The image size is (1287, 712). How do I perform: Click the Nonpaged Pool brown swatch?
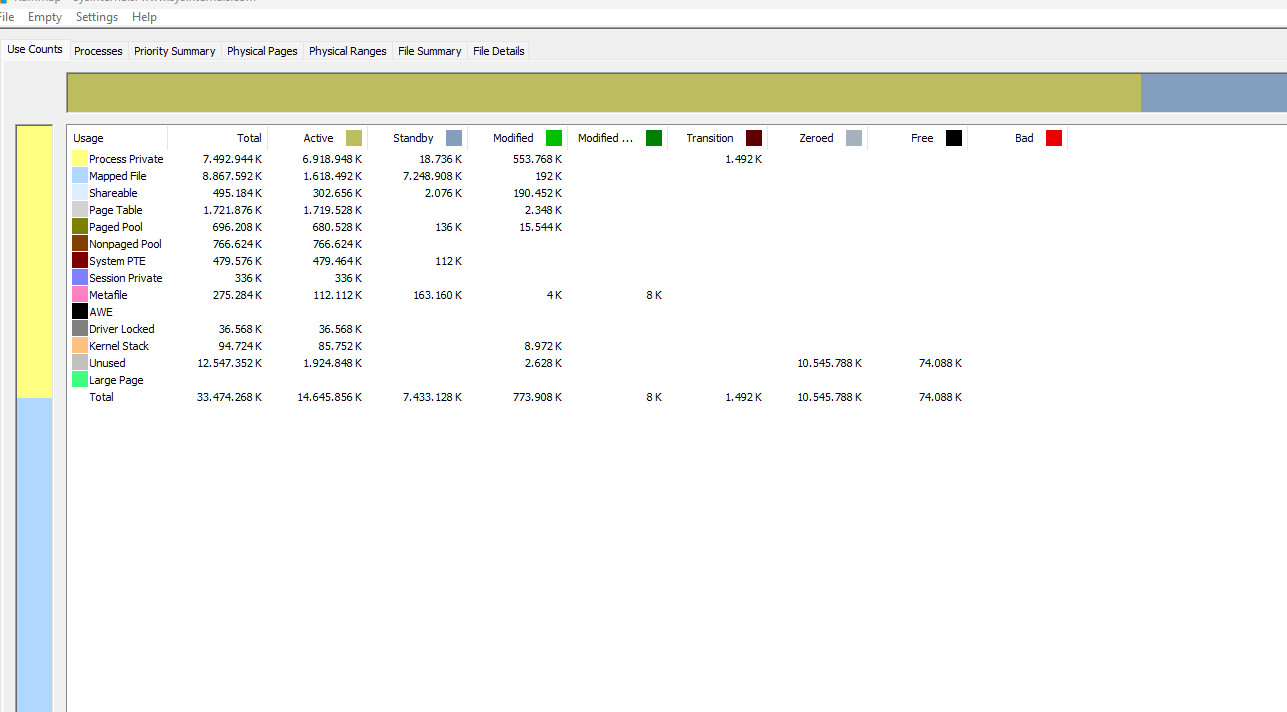[80, 244]
